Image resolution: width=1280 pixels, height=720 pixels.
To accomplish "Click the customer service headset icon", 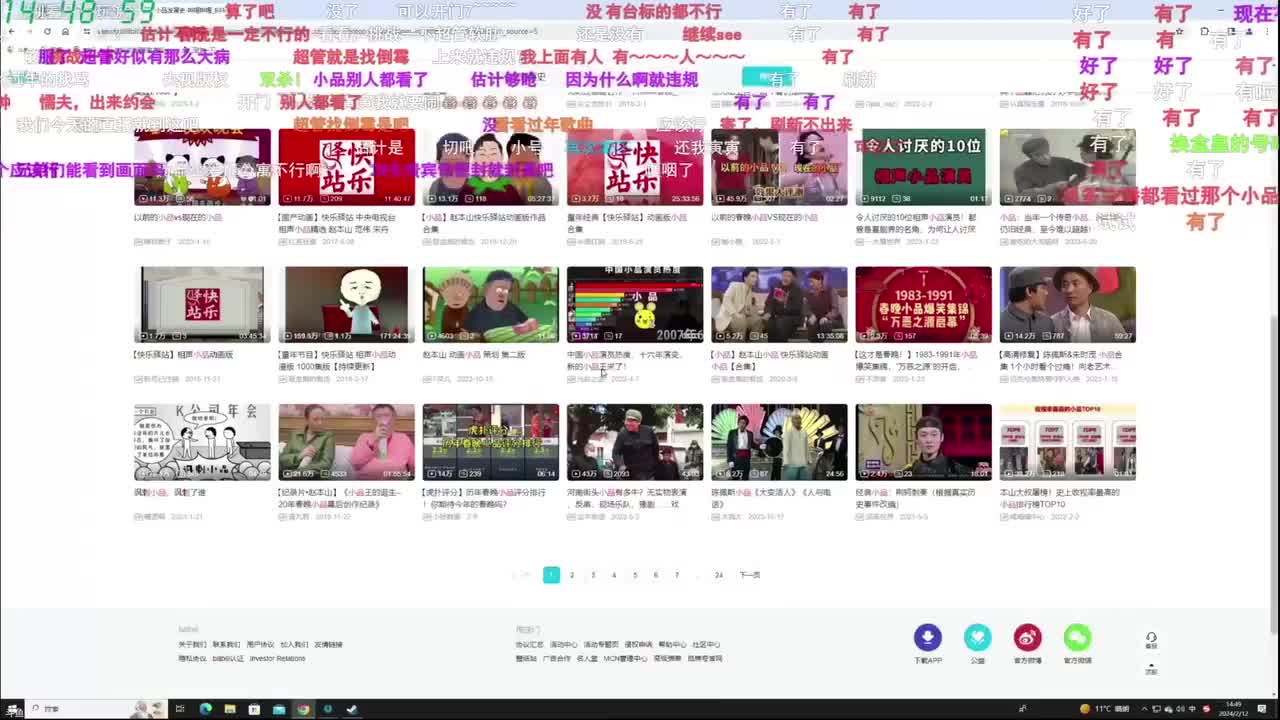I will 1151,637.
